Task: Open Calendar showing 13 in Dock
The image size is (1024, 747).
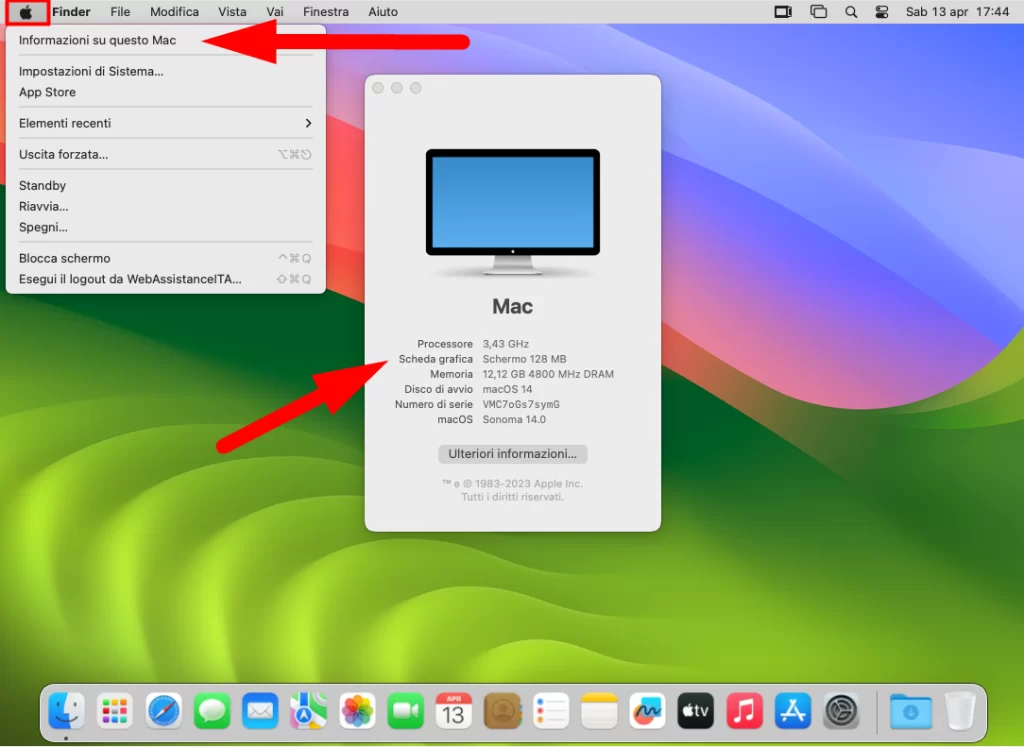Action: click(454, 711)
